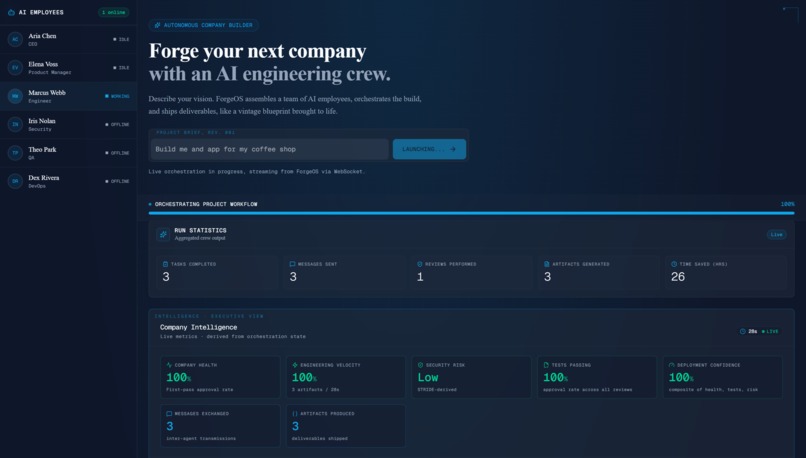Click the orchestration progress bar
The width and height of the screenshot is (806, 458).
471,213
